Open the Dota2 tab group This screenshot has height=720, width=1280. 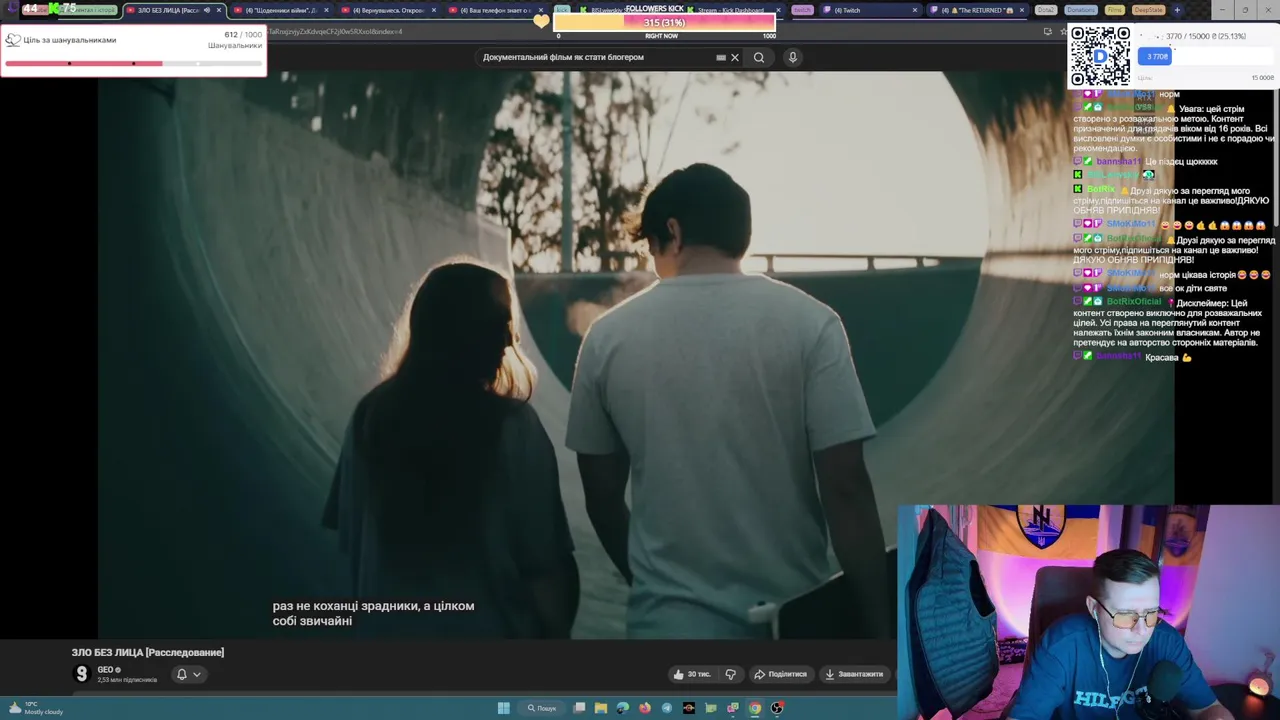(1046, 10)
